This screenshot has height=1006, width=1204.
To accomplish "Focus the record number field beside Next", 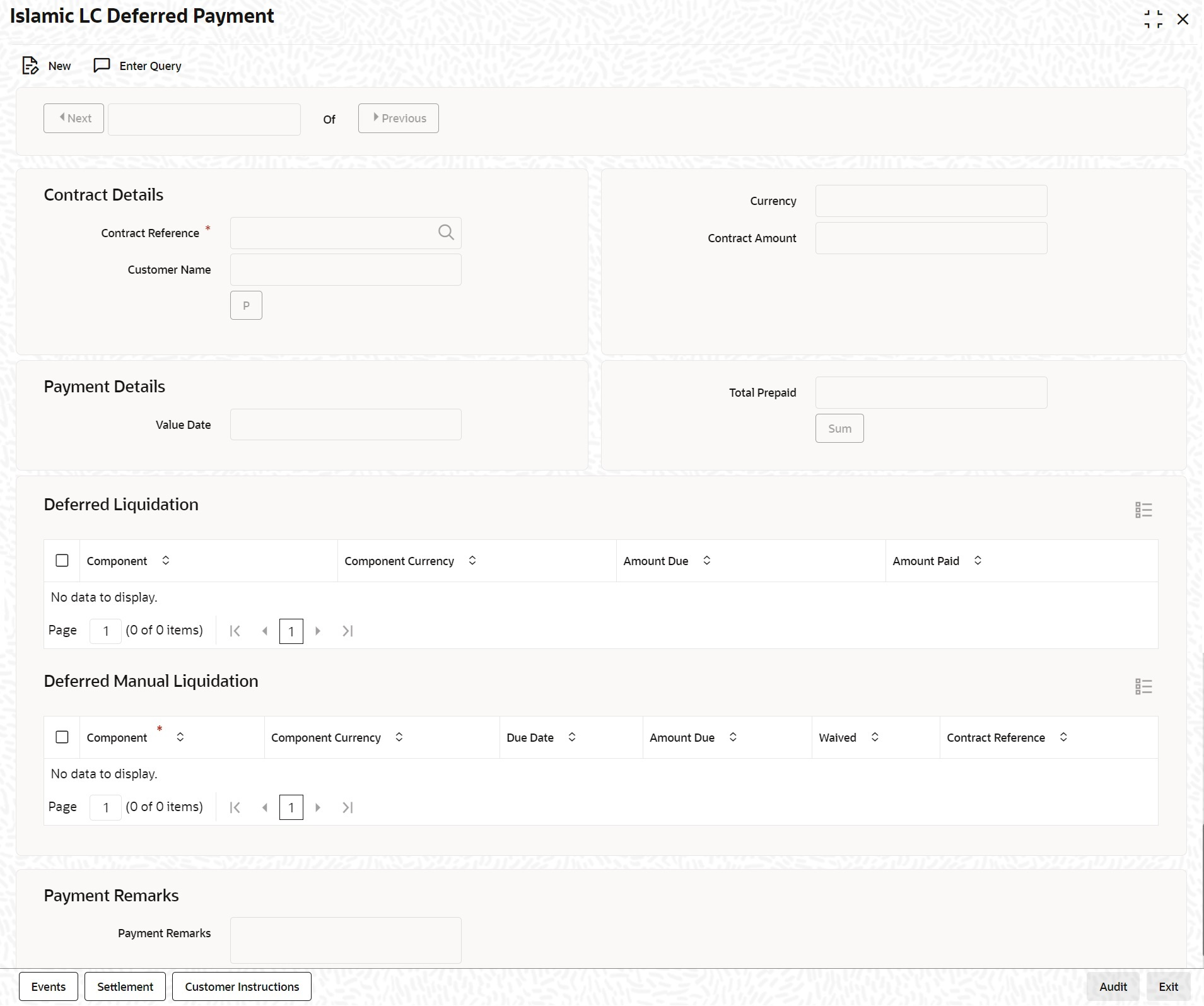I will [x=204, y=119].
